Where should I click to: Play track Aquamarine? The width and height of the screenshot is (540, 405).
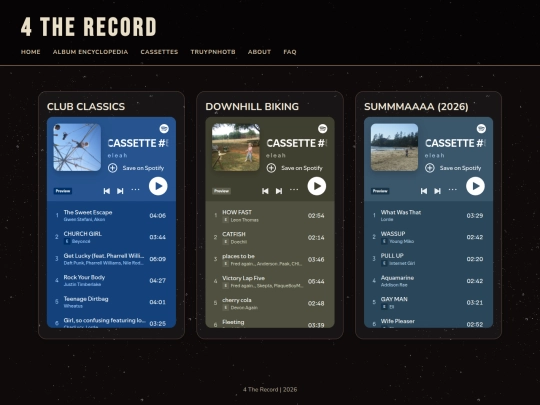click(428, 281)
